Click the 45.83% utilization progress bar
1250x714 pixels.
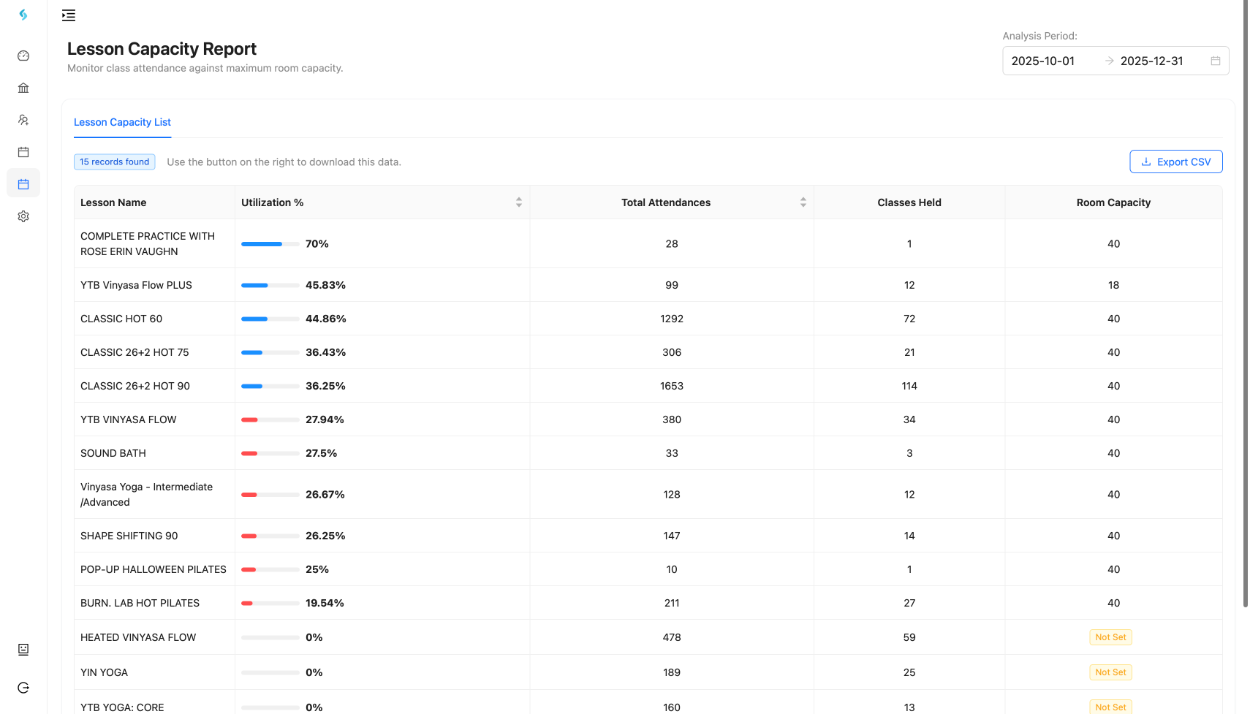point(270,285)
